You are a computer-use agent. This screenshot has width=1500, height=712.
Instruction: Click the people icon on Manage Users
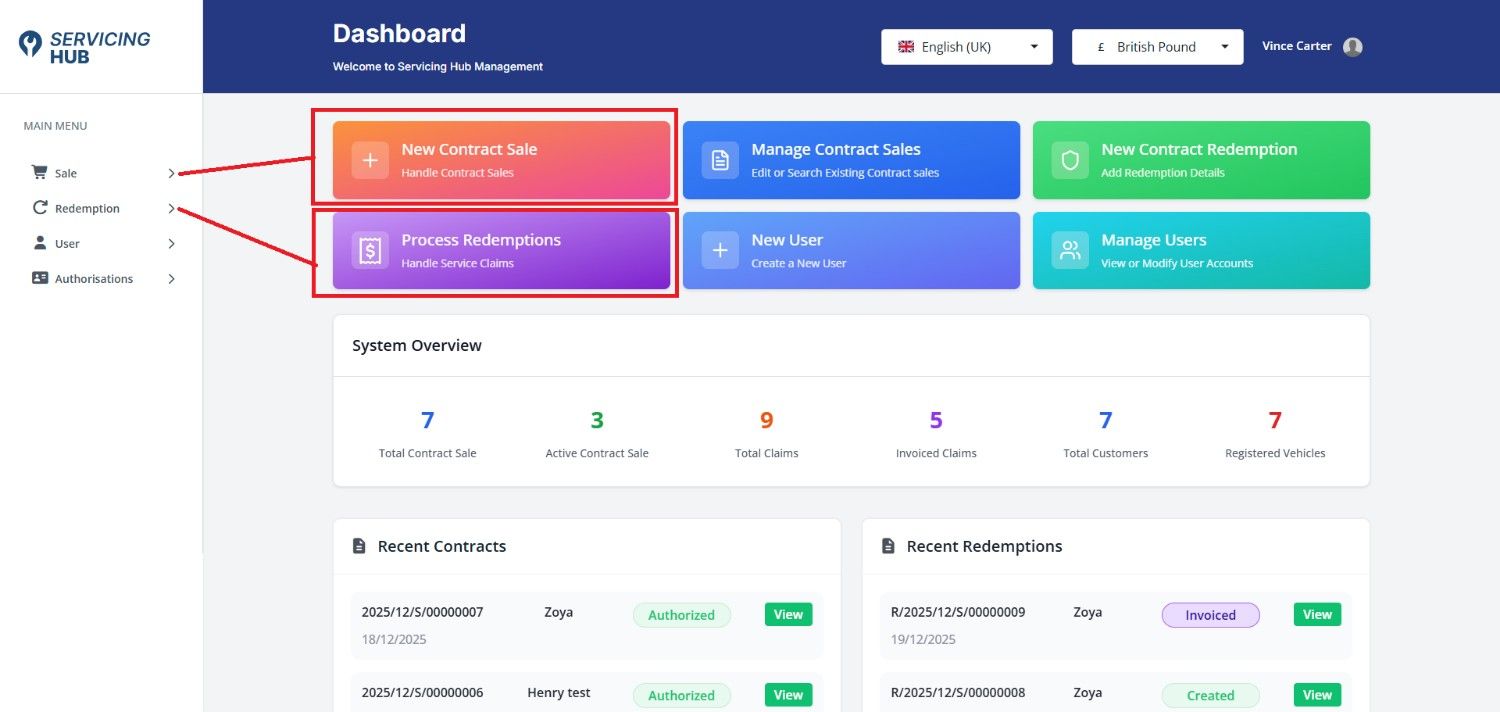1070,251
